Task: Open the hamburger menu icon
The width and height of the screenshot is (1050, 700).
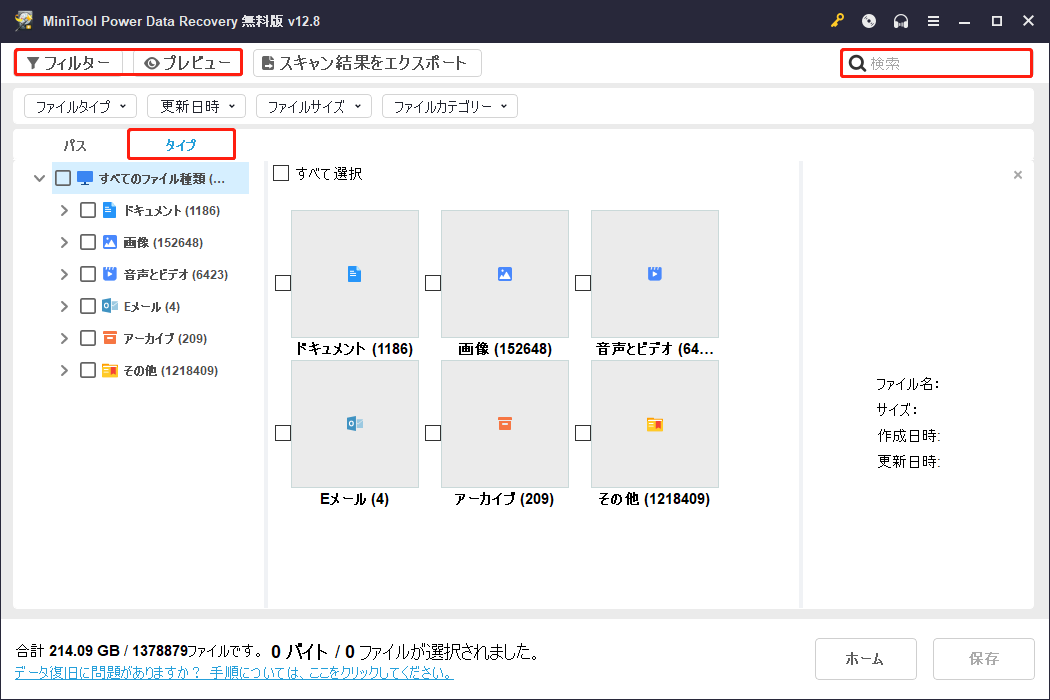Action: coord(932,20)
